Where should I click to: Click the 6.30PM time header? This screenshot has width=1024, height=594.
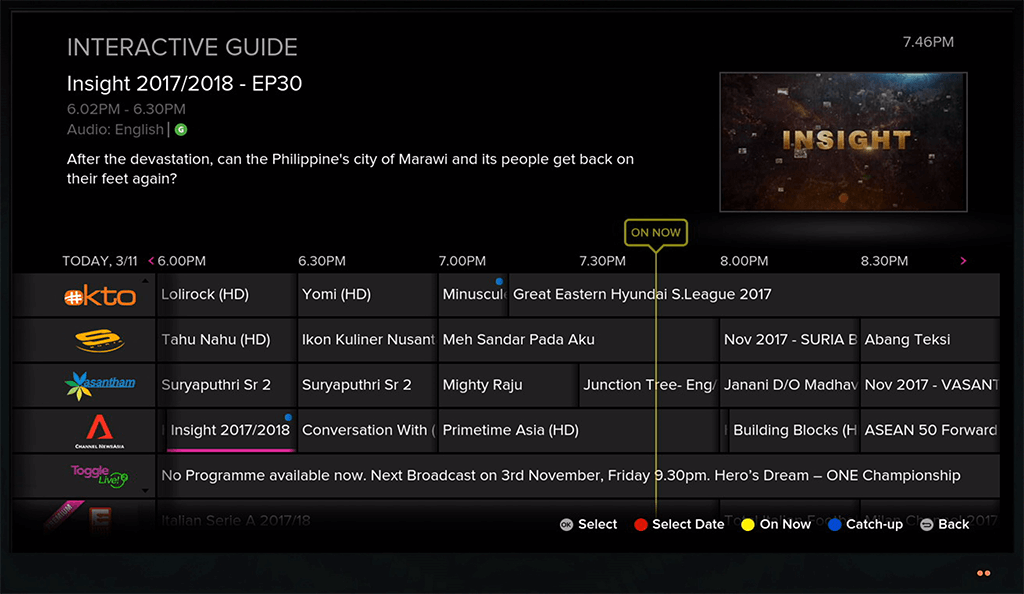322,261
